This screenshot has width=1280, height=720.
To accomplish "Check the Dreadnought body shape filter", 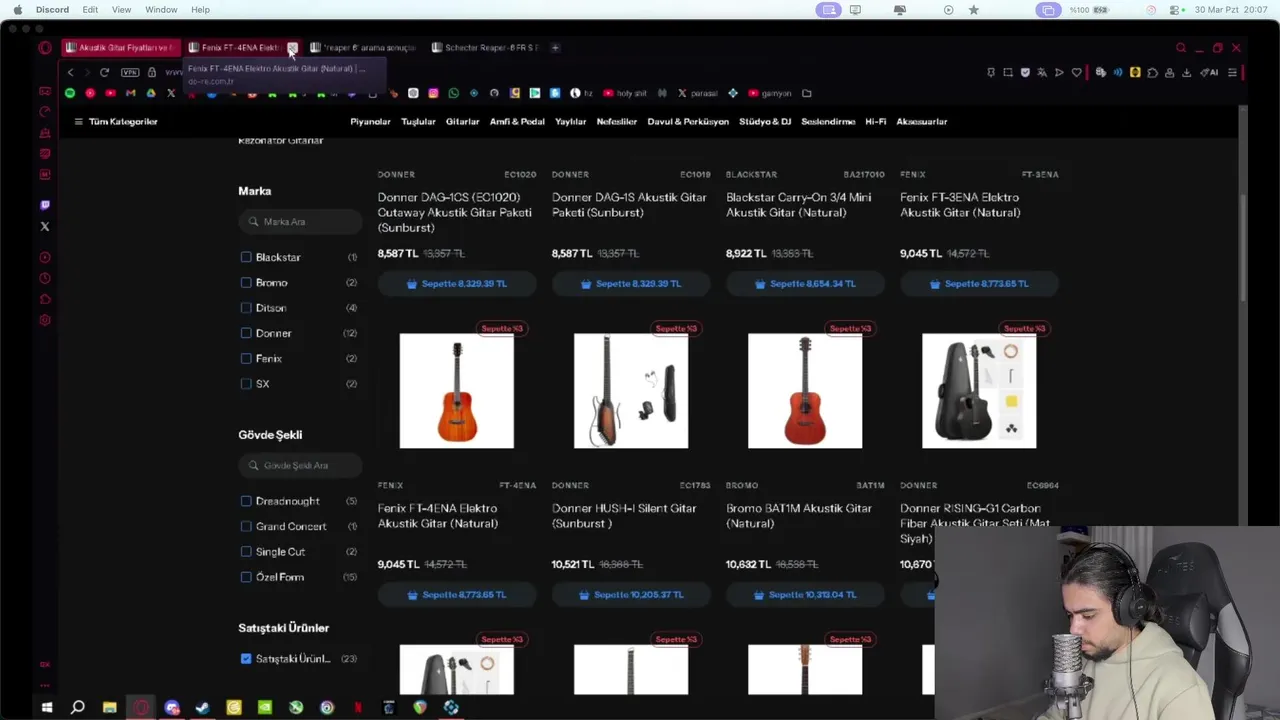I will click(x=246, y=501).
